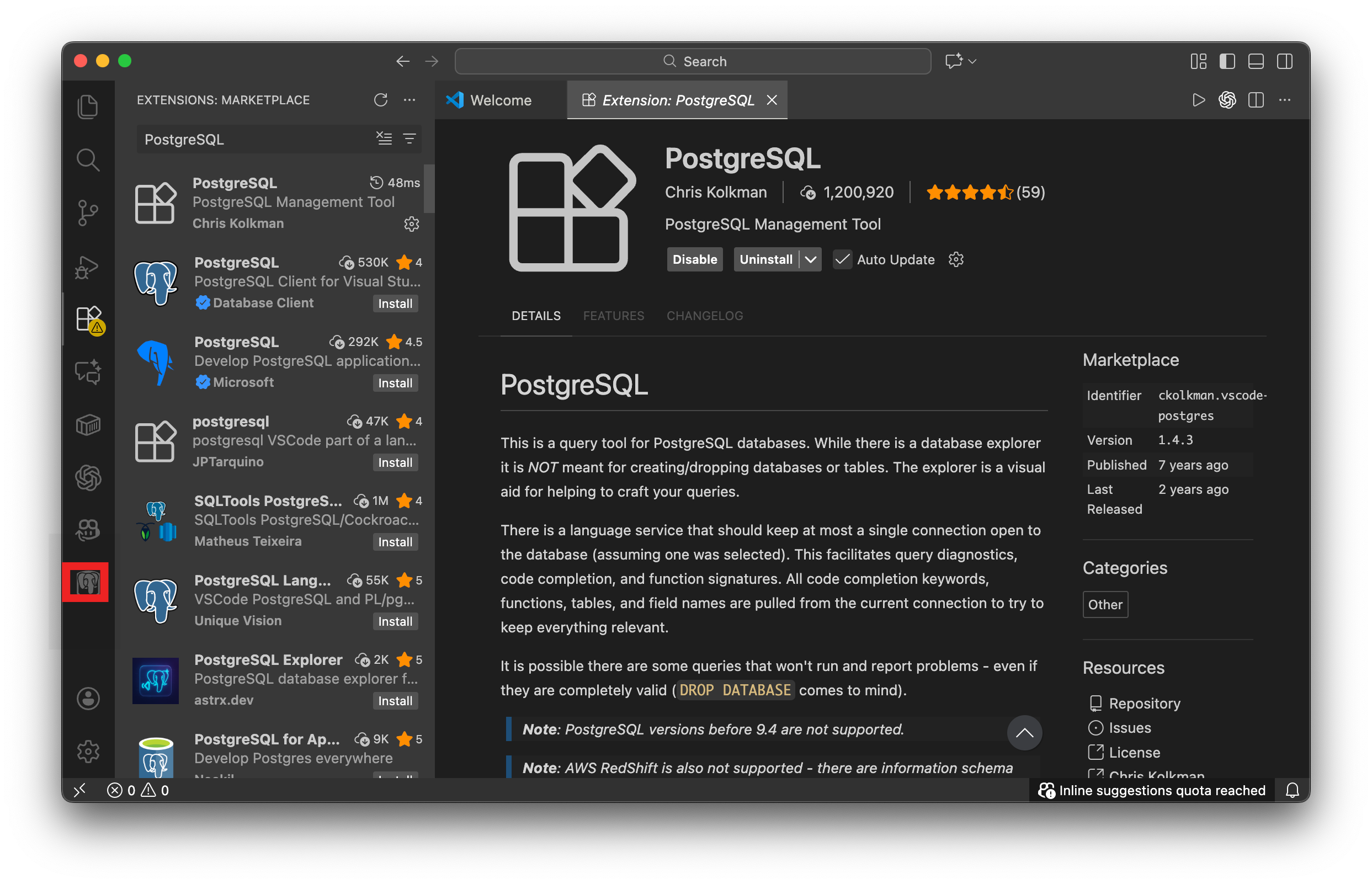Open the Views and More Actions ellipsis menu
The height and width of the screenshot is (884, 1372).
click(x=410, y=100)
